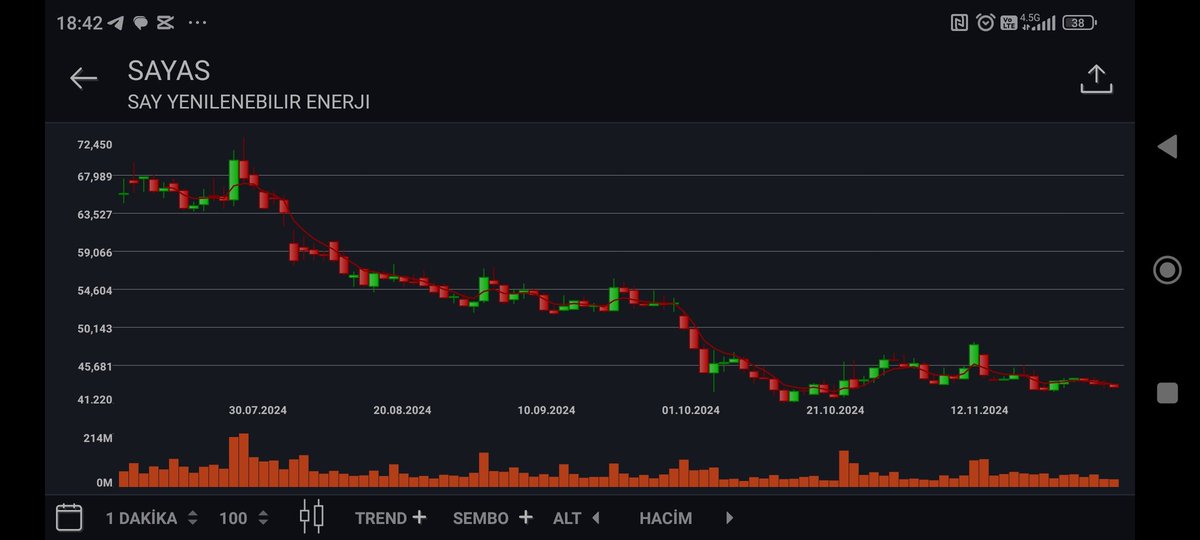
Task: Select the ALT panel label
Action: coord(567,518)
